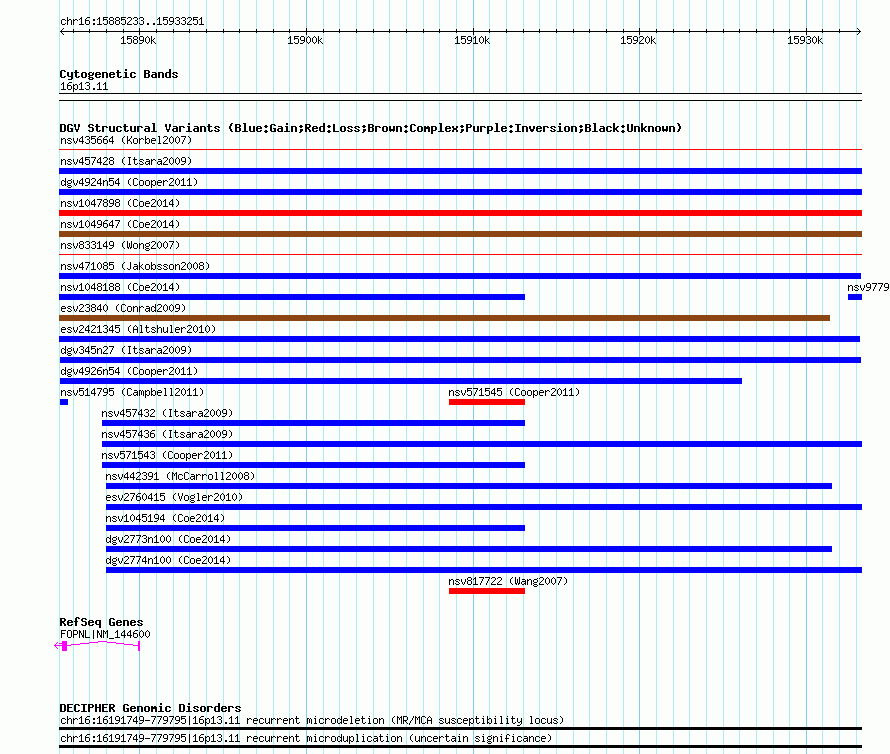Click the RefSeq Genes track title
Viewport: 890px width, 754px height.
point(101,622)
